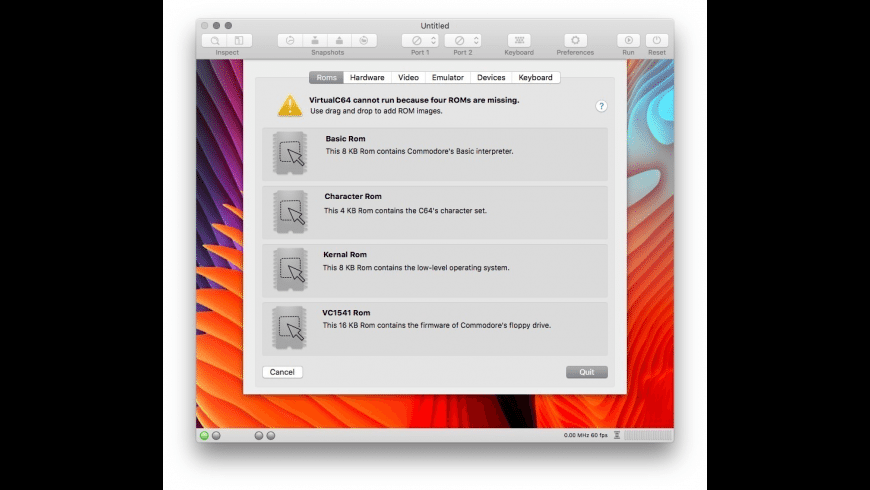Click the gray LED next to the green one

click(x=216, y=436)
